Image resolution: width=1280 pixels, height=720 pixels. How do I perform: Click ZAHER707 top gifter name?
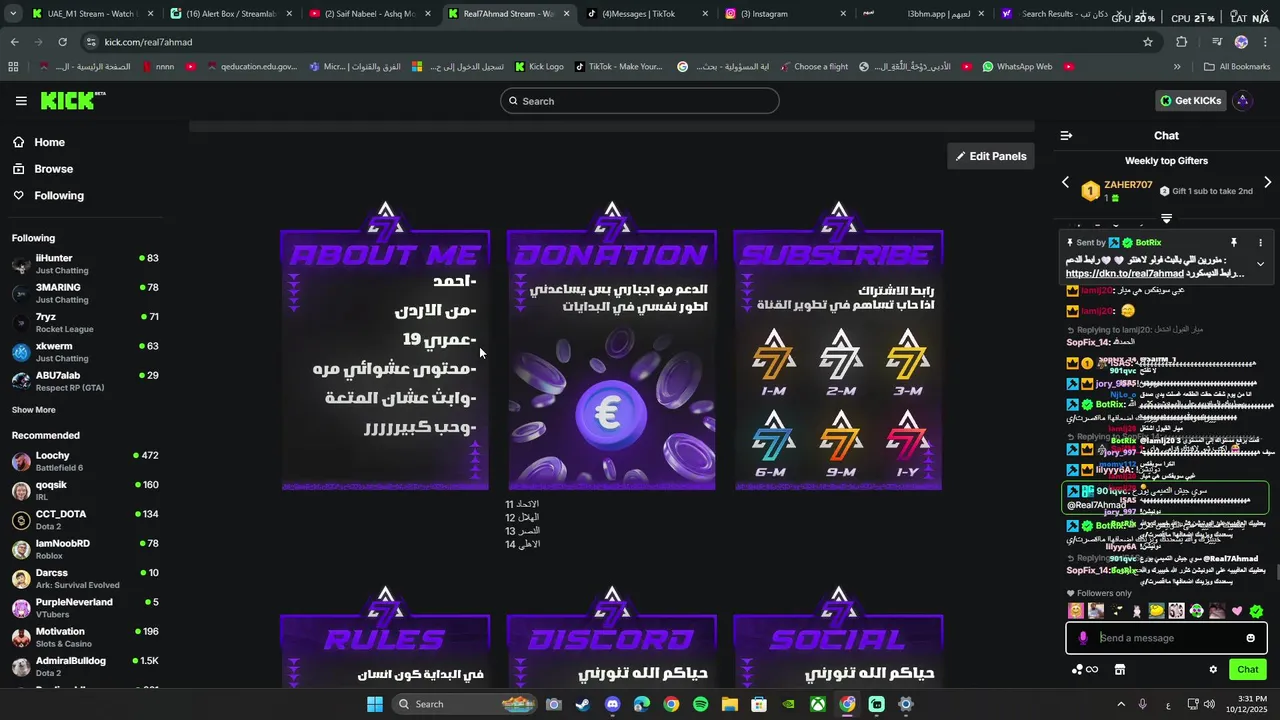tap(1128, 185)
